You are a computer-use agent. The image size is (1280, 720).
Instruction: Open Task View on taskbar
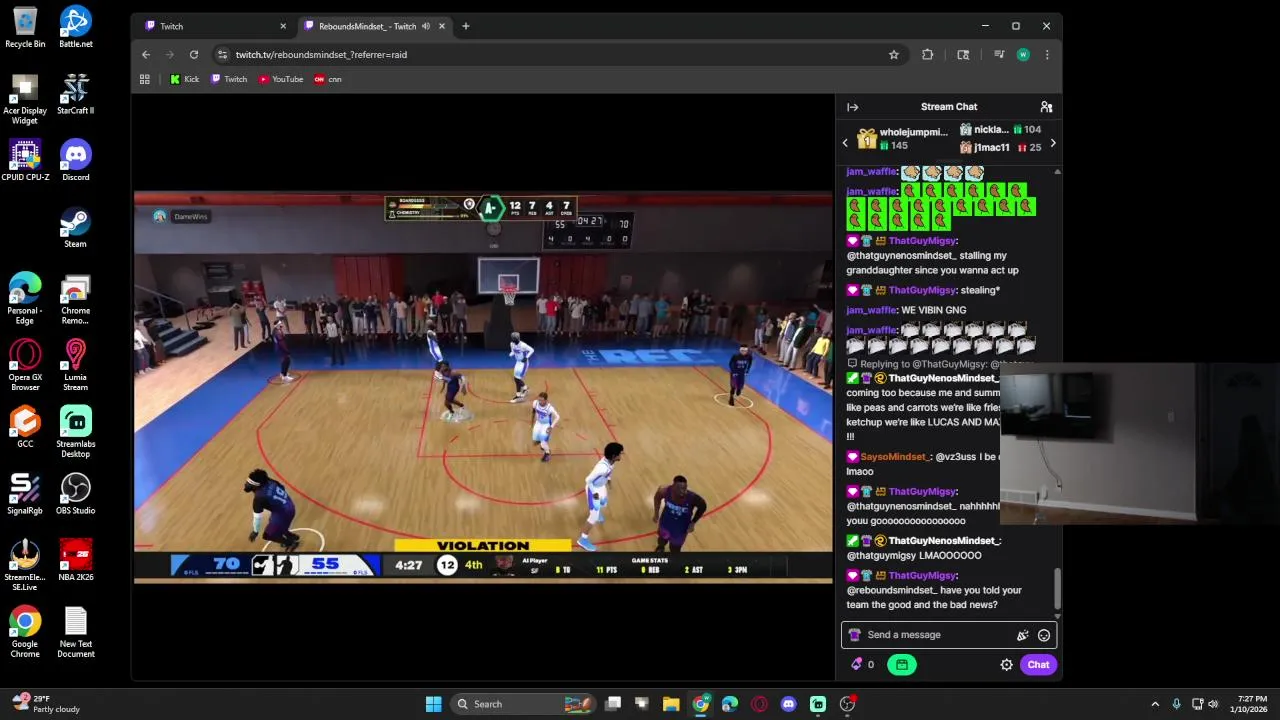613,704
